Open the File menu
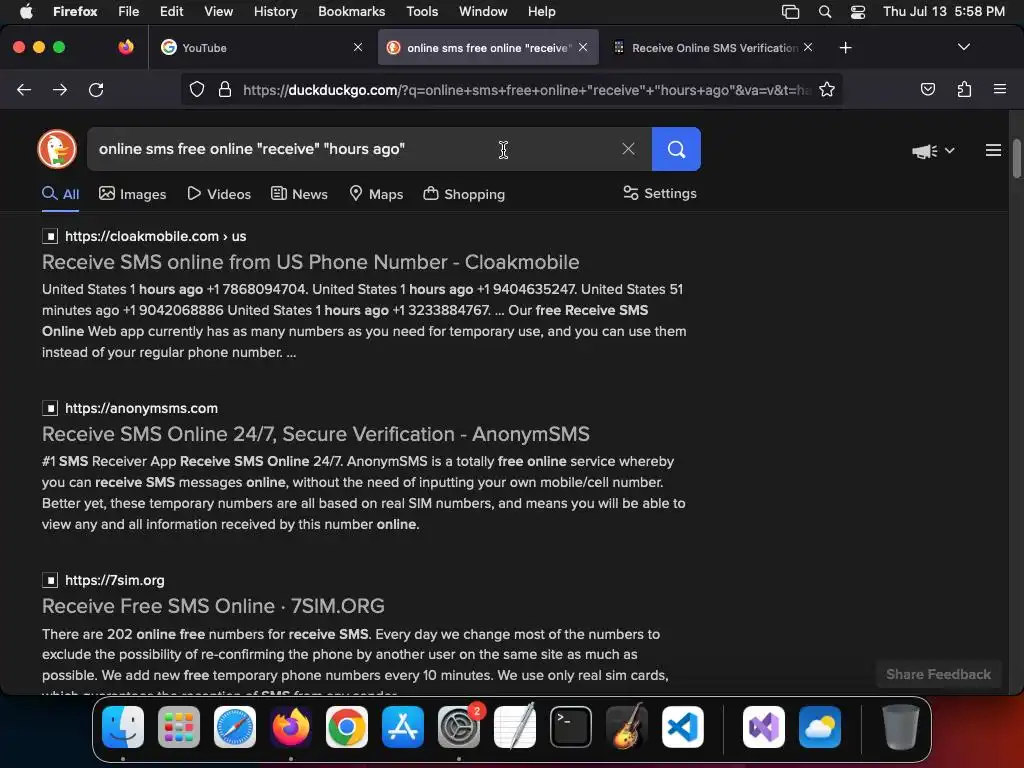This screenshot has height=768, width=1024. click(129, 12)
